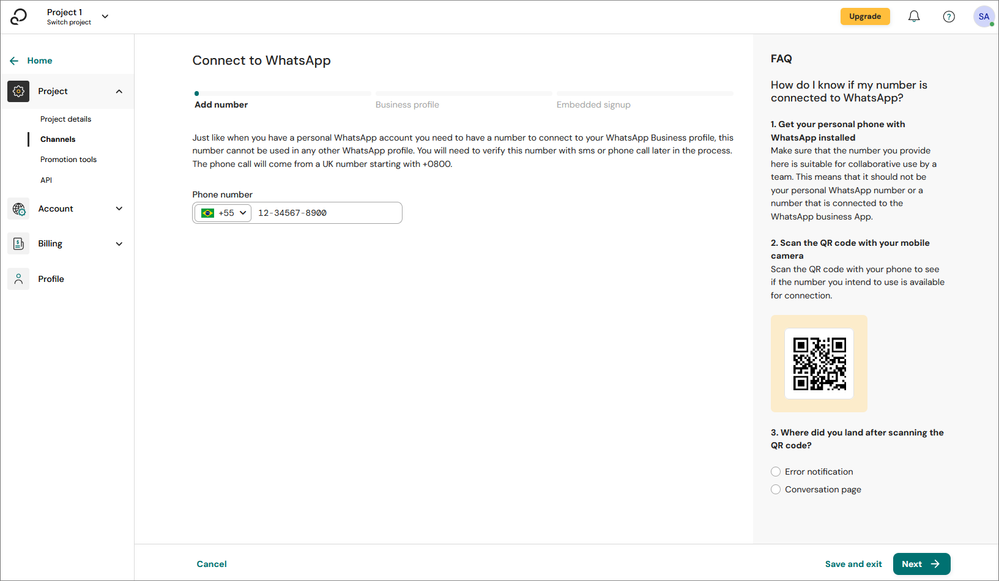Select the Conversation page radio option
This screenshot has width=999, height=581.
click(776, 490)
